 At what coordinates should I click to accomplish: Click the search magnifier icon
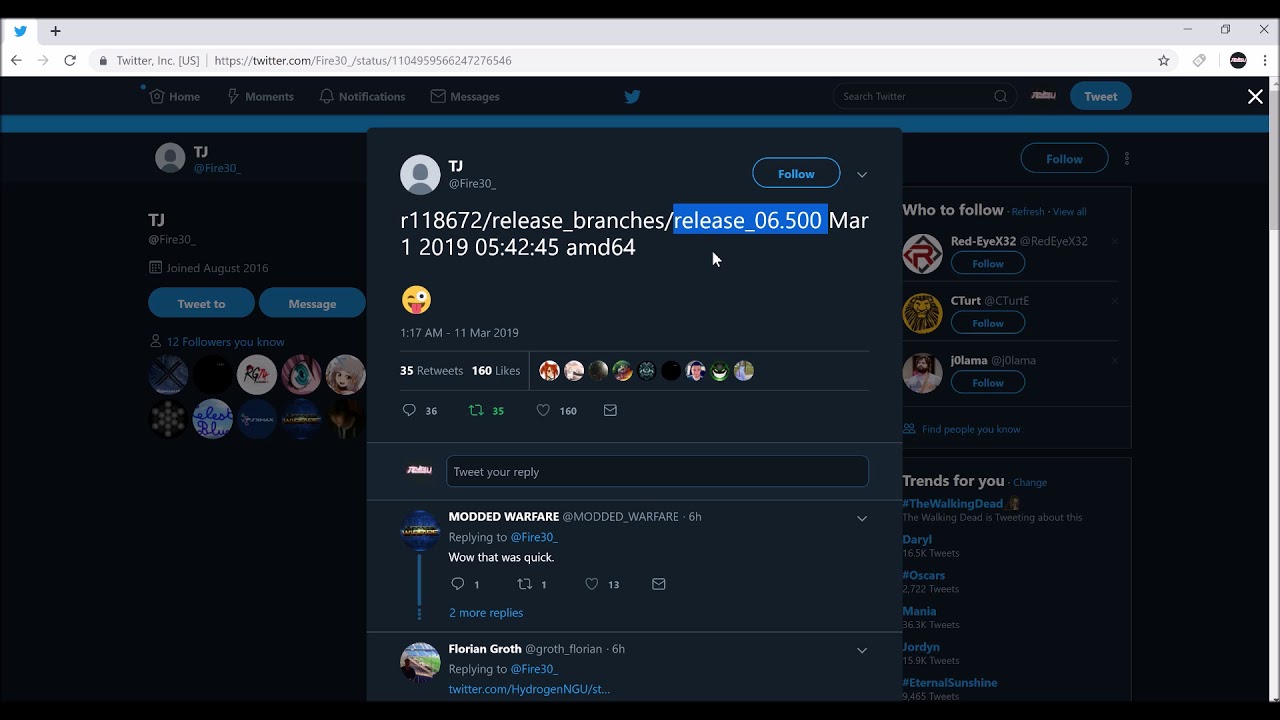tap(1001, 97)
